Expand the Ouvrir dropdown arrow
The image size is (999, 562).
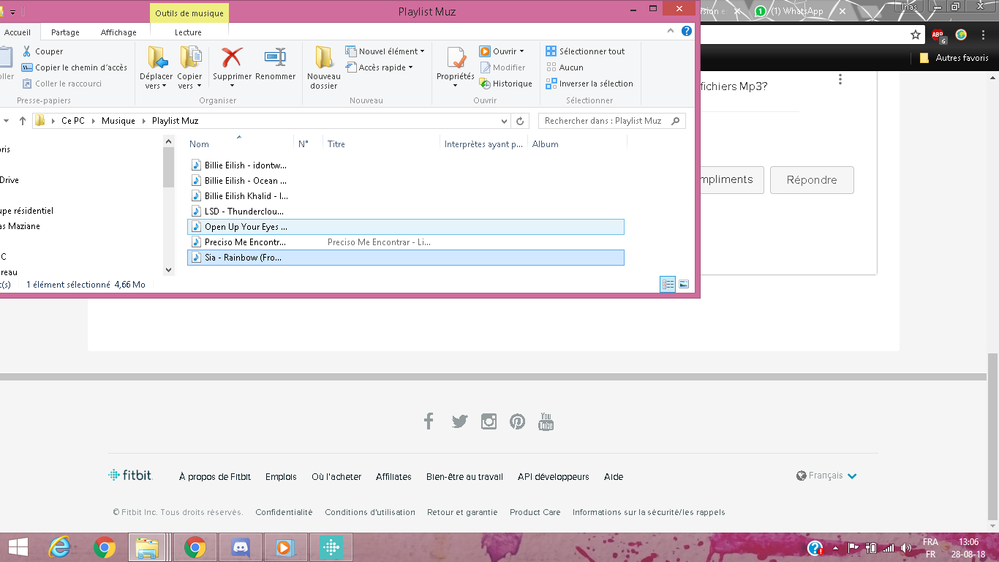pos(522,52)
